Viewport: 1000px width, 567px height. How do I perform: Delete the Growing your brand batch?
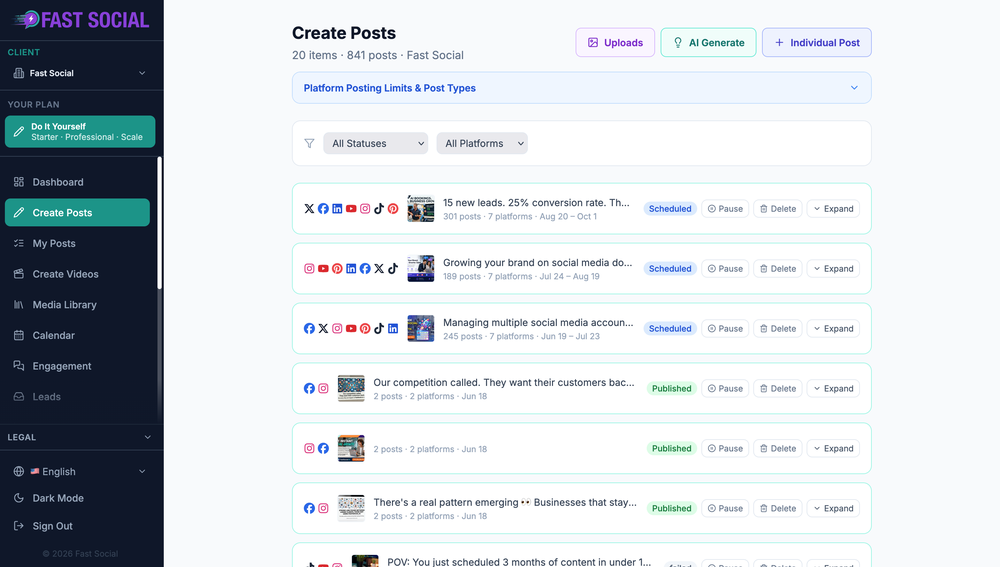(778, 269)
